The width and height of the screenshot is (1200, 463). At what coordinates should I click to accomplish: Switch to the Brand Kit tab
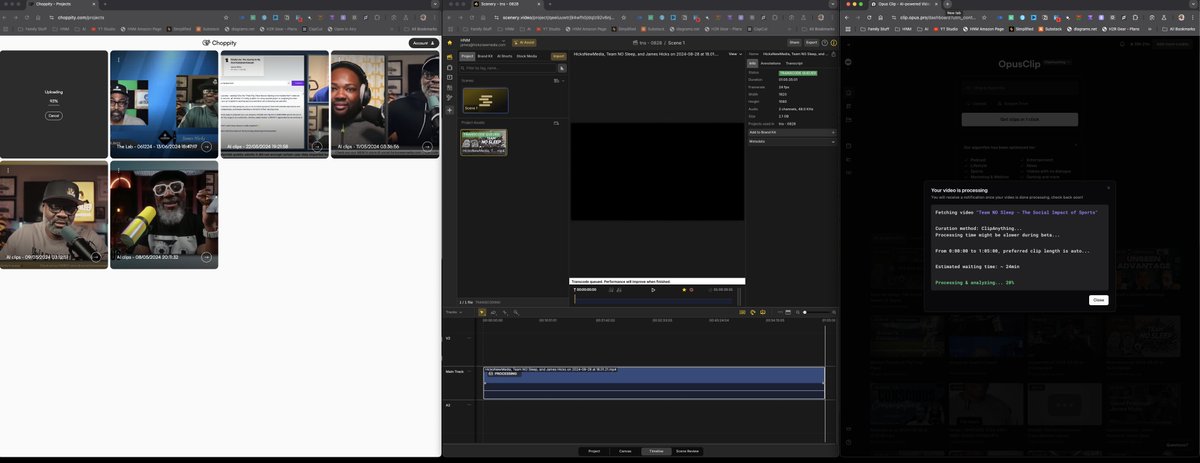tap(484, 56)
